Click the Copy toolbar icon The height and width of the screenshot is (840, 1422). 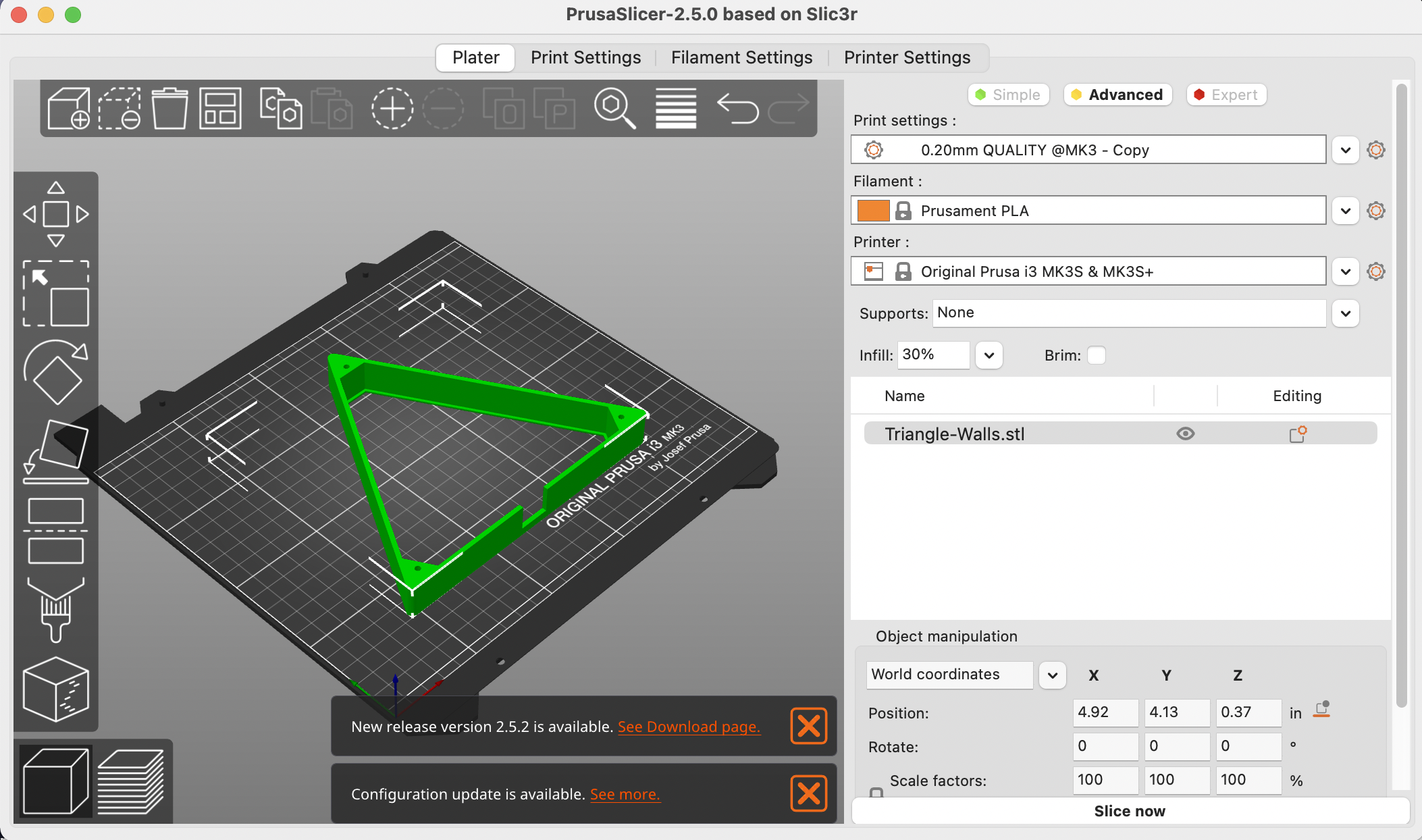280,108
